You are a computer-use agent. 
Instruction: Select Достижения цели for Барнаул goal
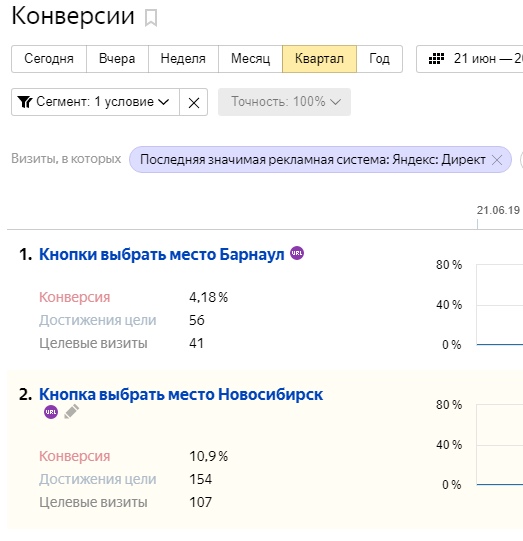tap(98, 320)
